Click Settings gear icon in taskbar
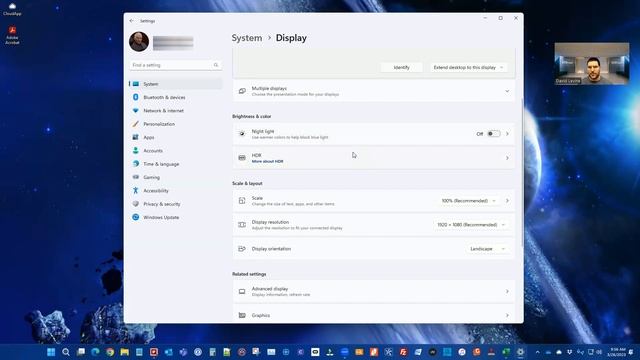The width and height of the screenshot is (640, 360). [x=520, y=352]
